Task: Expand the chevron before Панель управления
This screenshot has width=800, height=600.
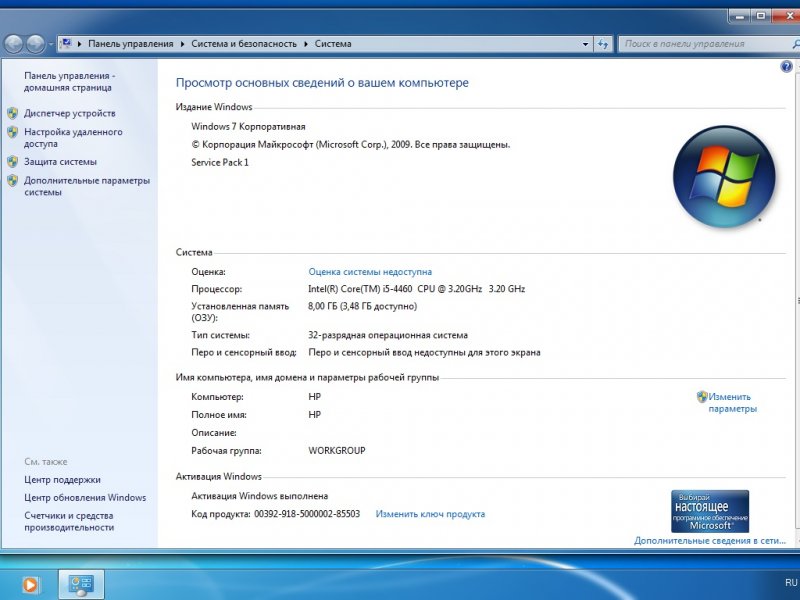Action: 80,44
